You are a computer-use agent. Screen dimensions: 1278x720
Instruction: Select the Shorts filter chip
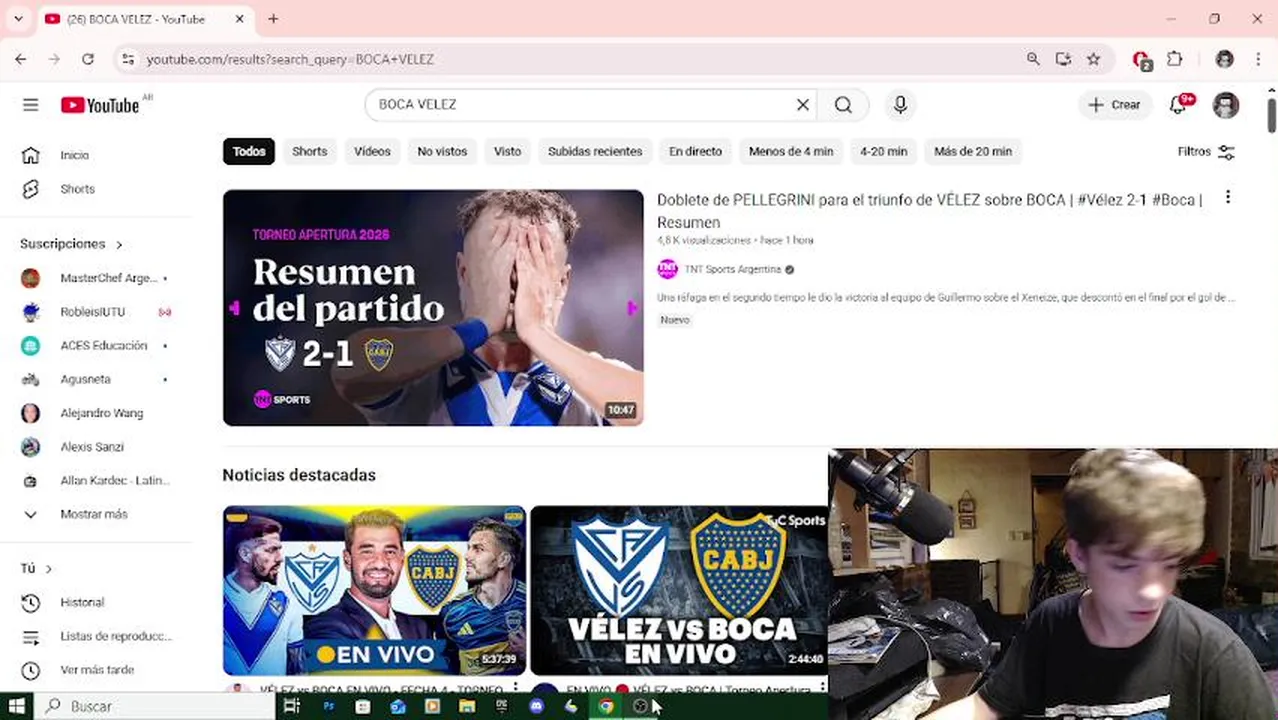pyautogui.click(x=309, y=151)
